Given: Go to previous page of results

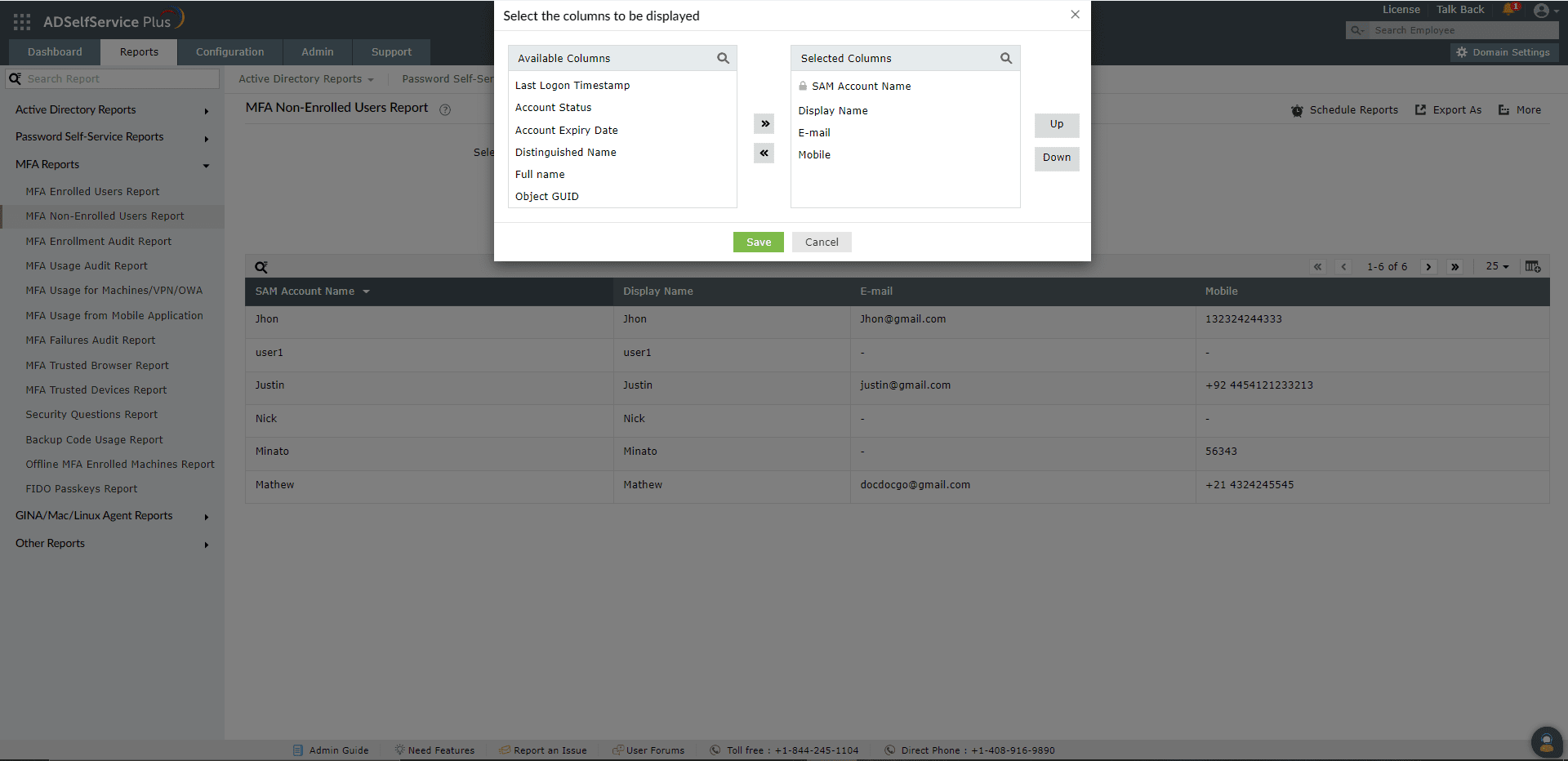Looking at the screenshot, I should [1343, 267].
